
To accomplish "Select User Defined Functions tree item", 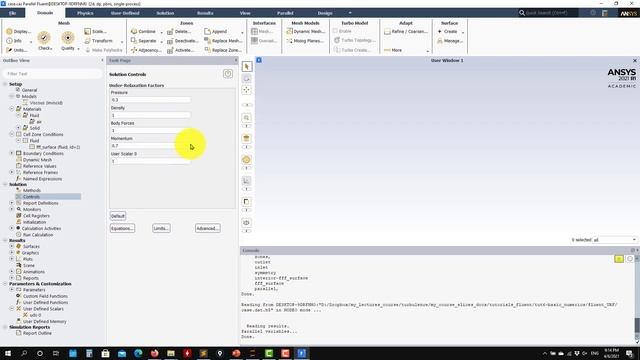I will click(45, 302).
